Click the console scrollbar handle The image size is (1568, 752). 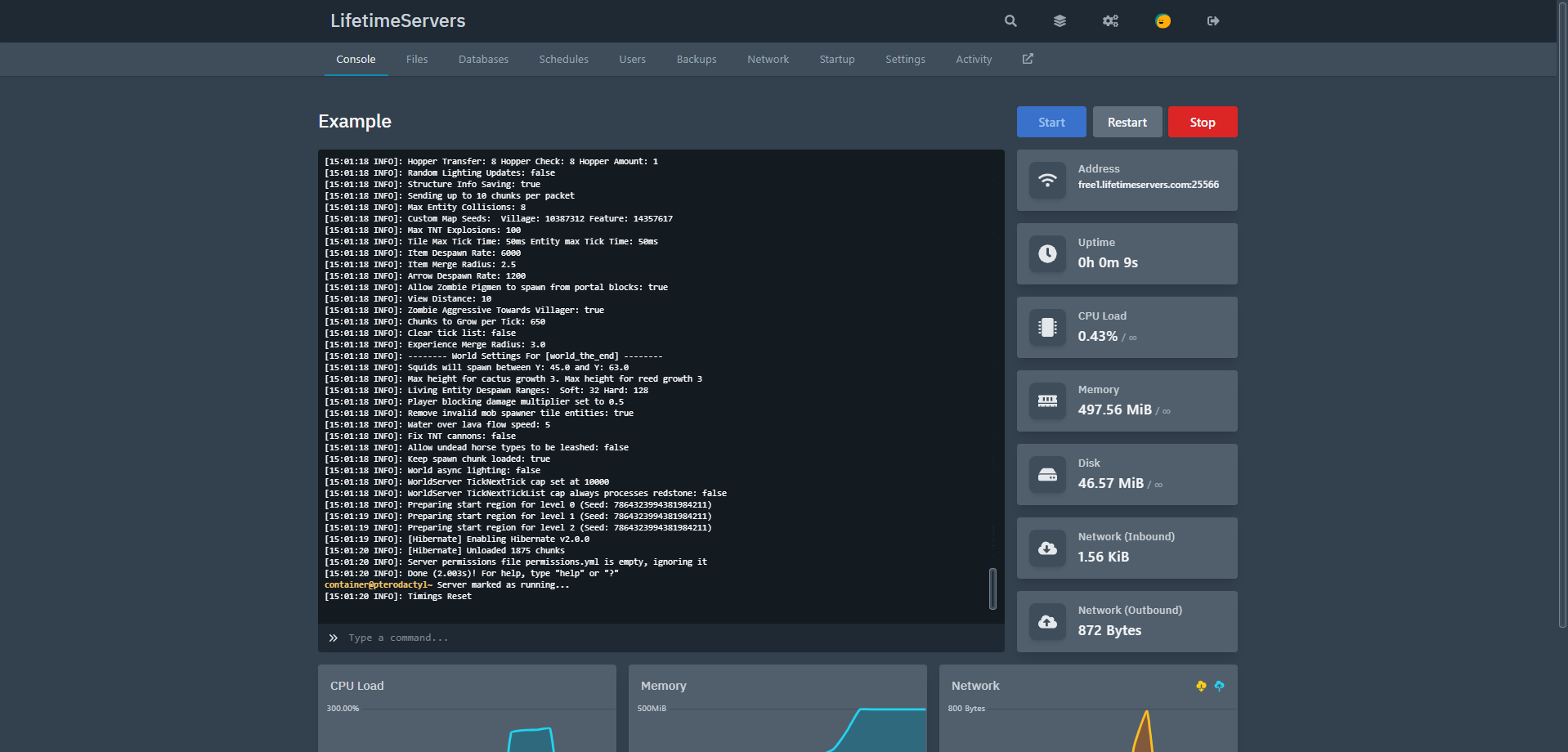point(992,589)
